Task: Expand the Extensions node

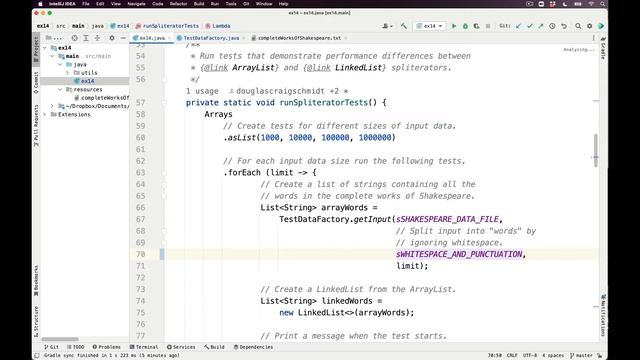Action: click(x=45, y=114)
